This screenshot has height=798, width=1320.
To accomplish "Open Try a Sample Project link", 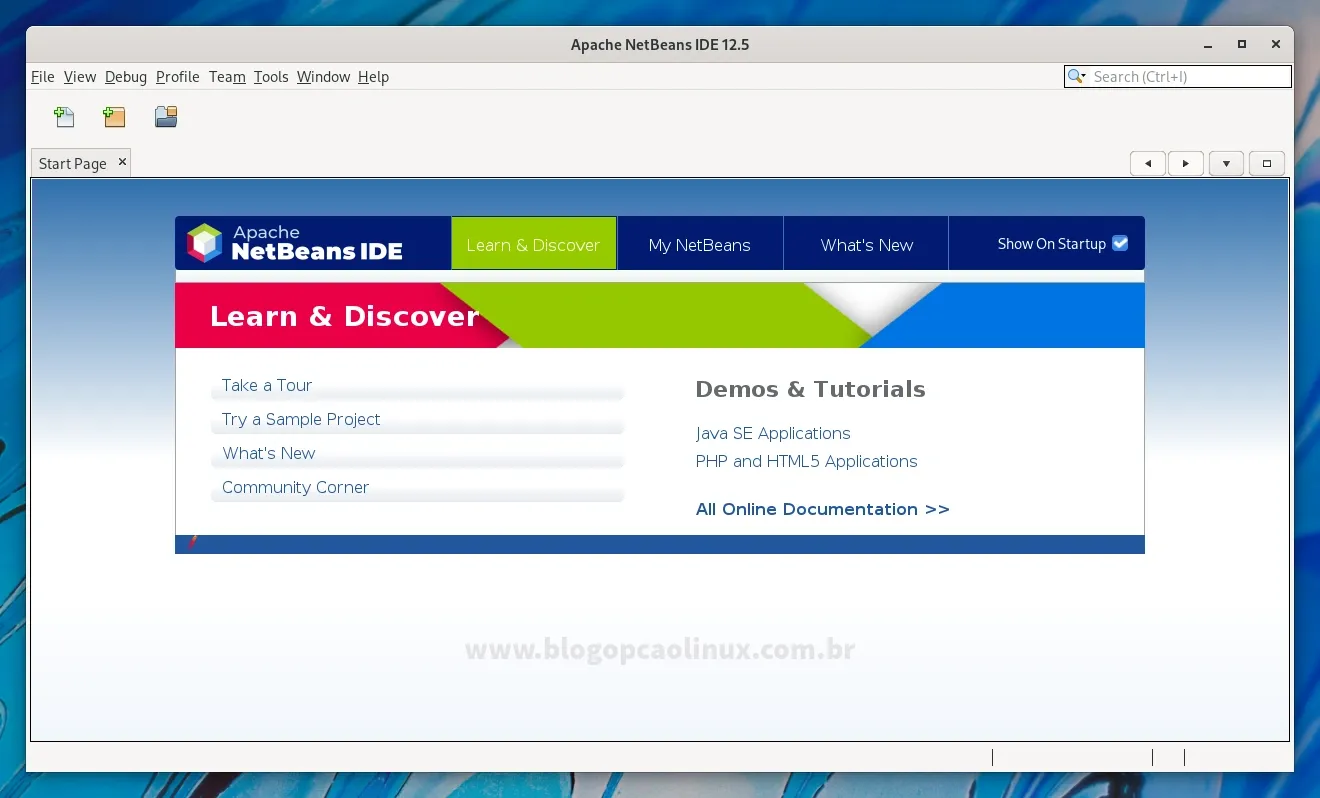I will pos(301,419).
